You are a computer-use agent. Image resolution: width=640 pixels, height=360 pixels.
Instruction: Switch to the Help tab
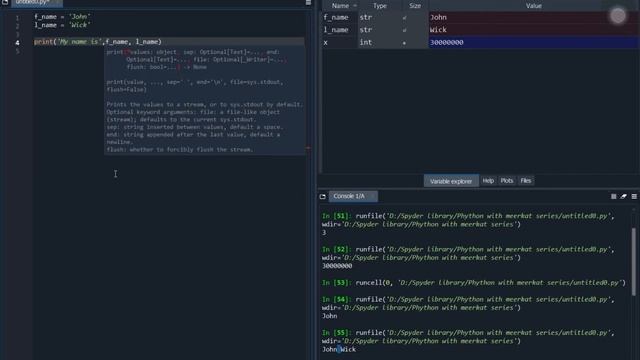click(488, 180)
